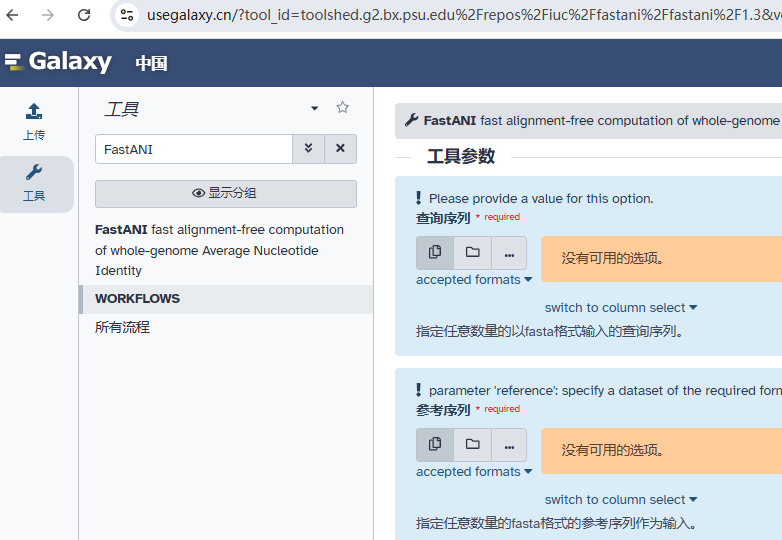
Task: Click the 查询序列 field label
Action: pos(443,218)
